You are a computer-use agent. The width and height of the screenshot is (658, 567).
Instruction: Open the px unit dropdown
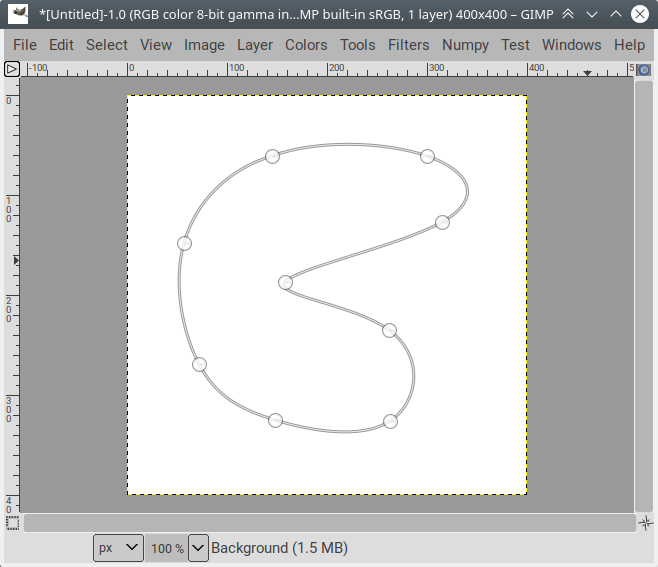coord(118,548)
